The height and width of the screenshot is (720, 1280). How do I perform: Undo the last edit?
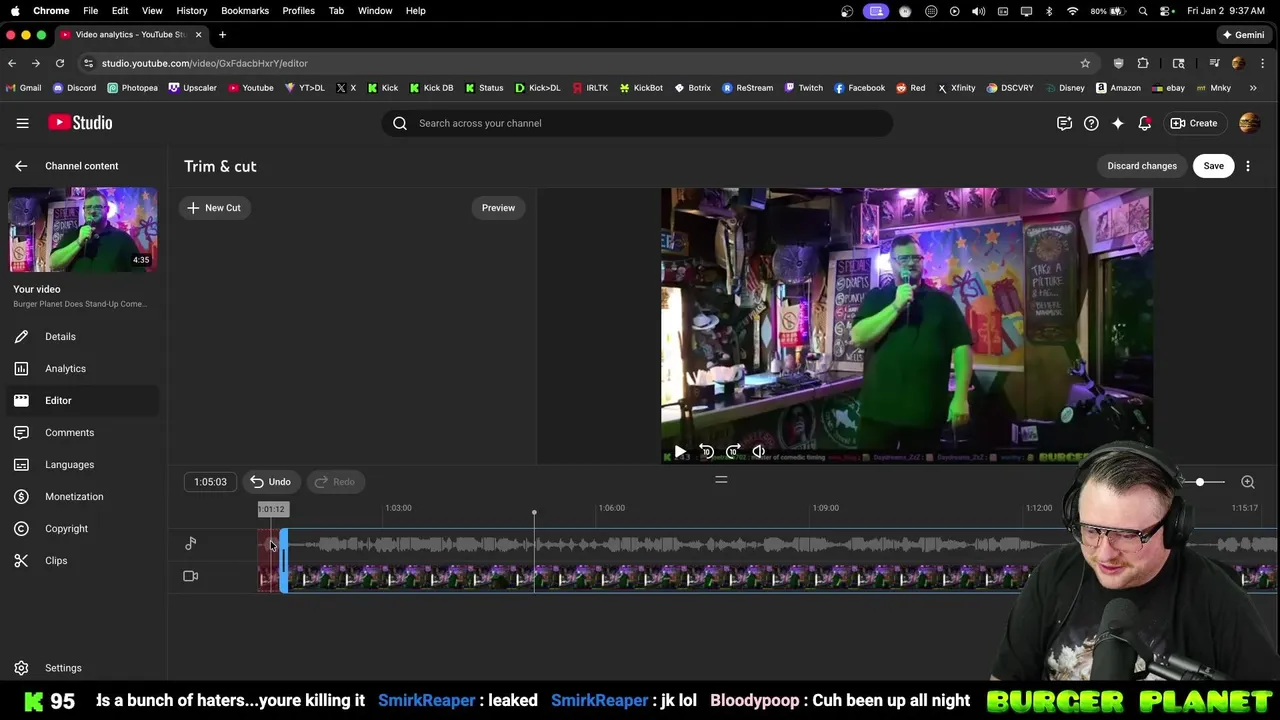click(270, 482)
